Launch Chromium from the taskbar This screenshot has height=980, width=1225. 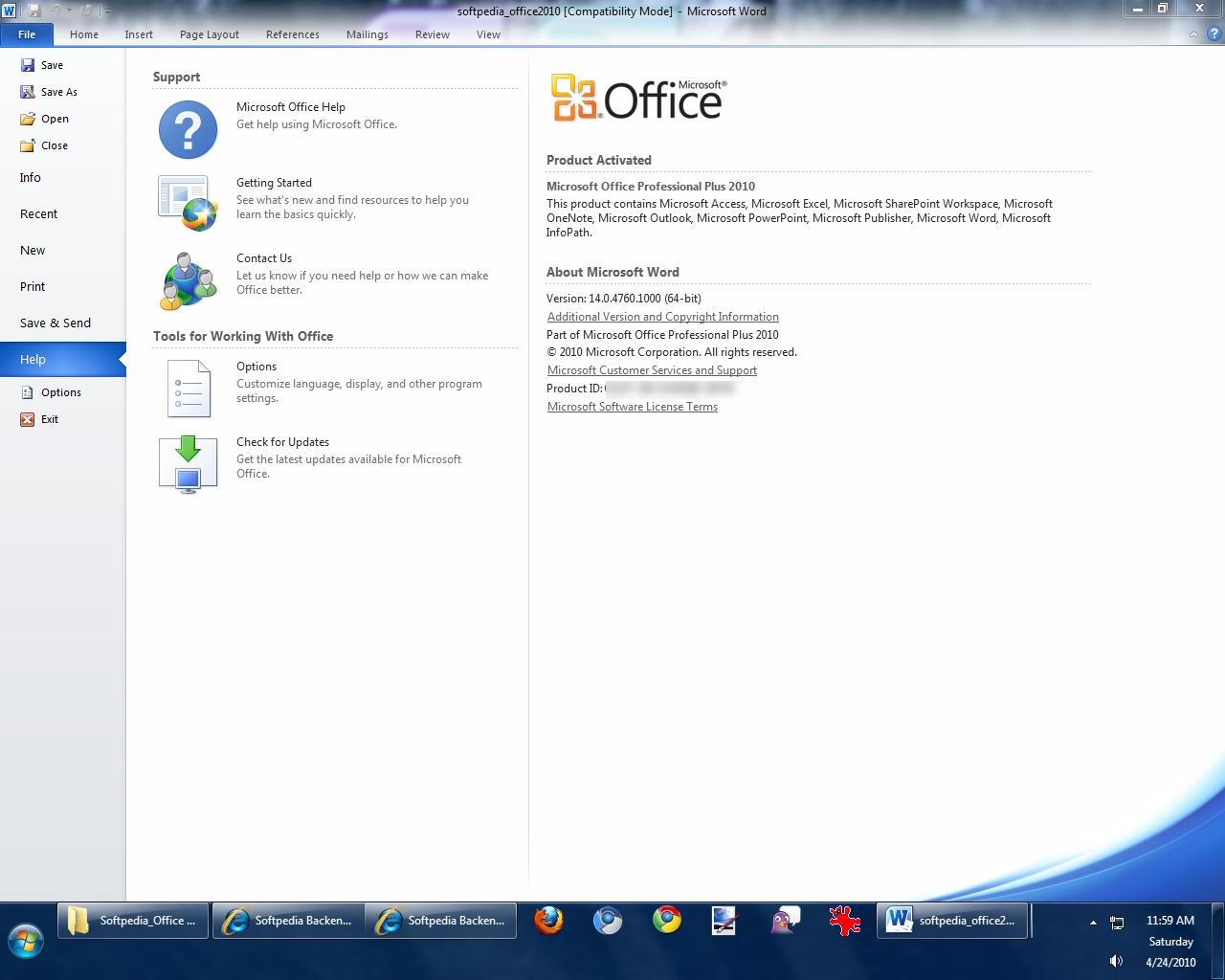608,921
